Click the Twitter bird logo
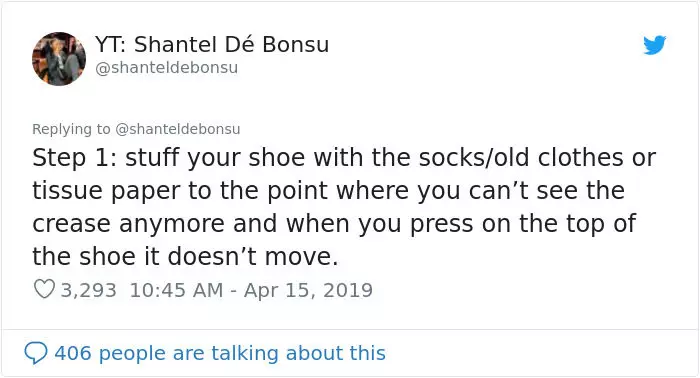 click(655, 45)
